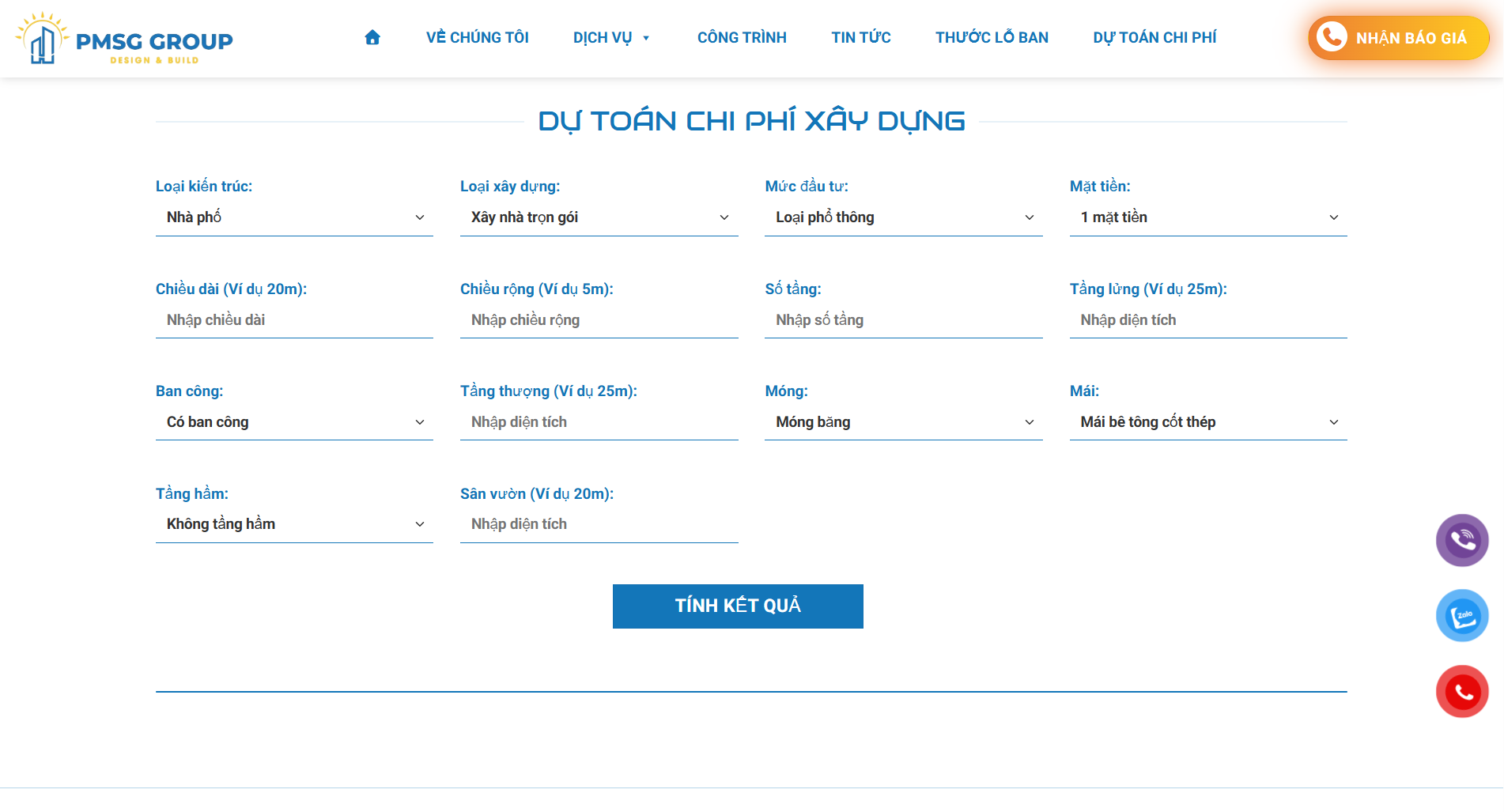Expand the Móng foundation dropdown
This screenshot has height=812, width=1504.
pyautogui.click(x=903, y=422)
